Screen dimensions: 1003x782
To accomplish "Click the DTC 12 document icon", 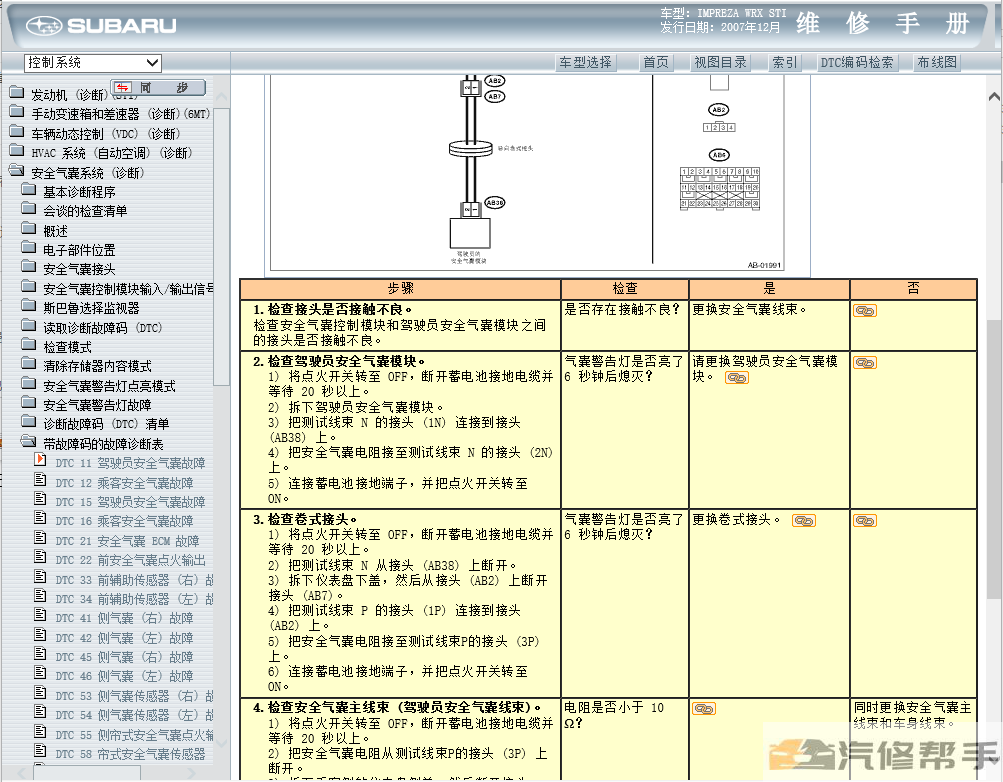I will tap(40, 481).
